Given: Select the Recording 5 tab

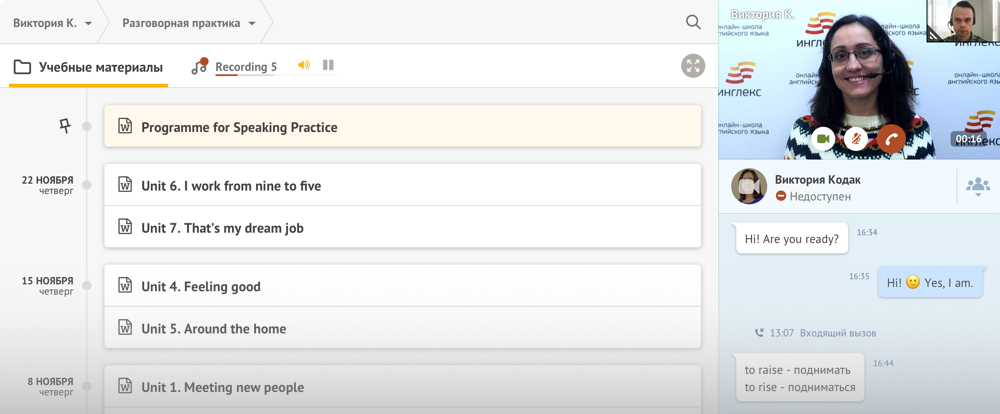Looking at the screenshot, I should click(246, 67).
